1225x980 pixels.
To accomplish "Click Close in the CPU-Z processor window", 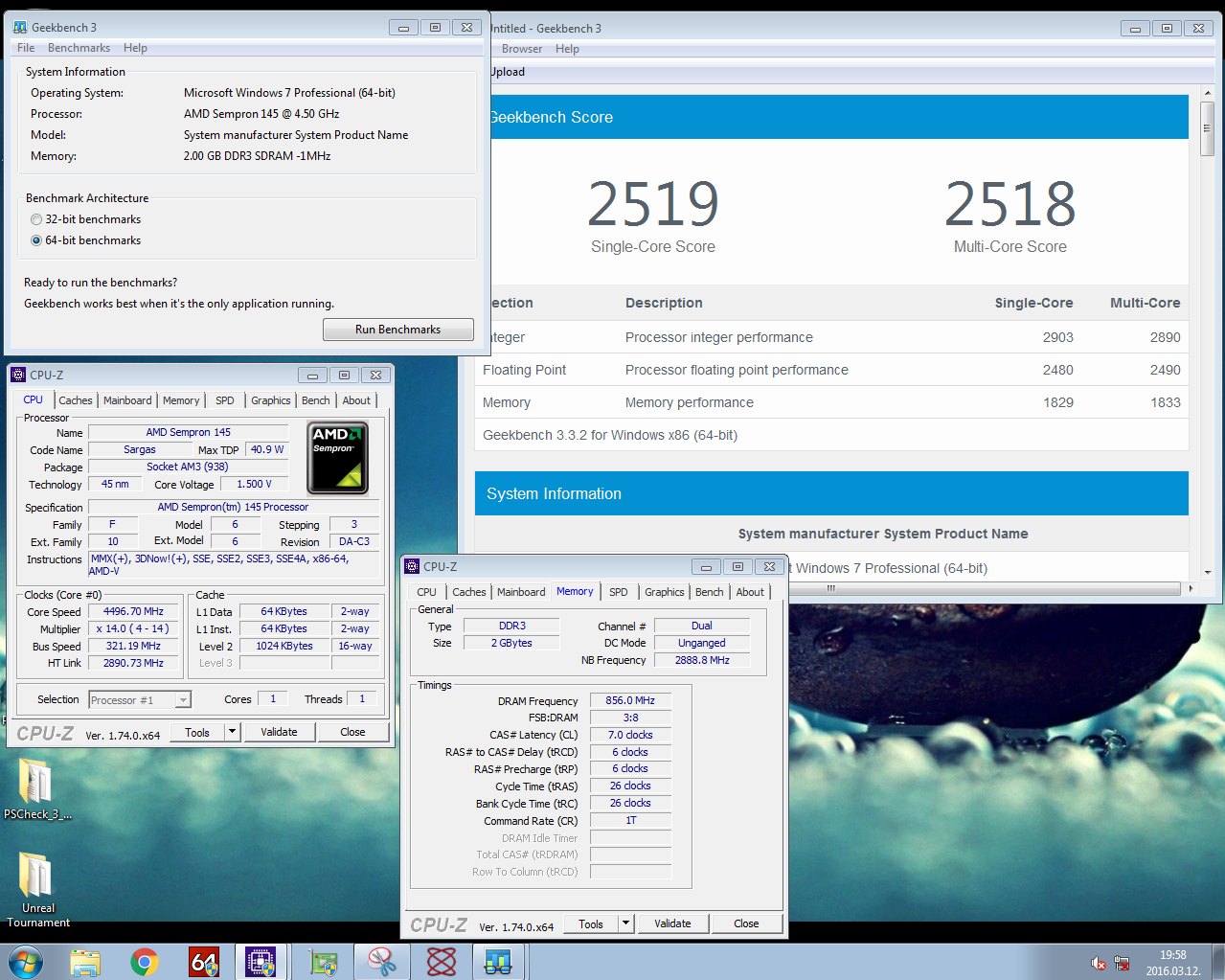I will [x=352, y=732].
